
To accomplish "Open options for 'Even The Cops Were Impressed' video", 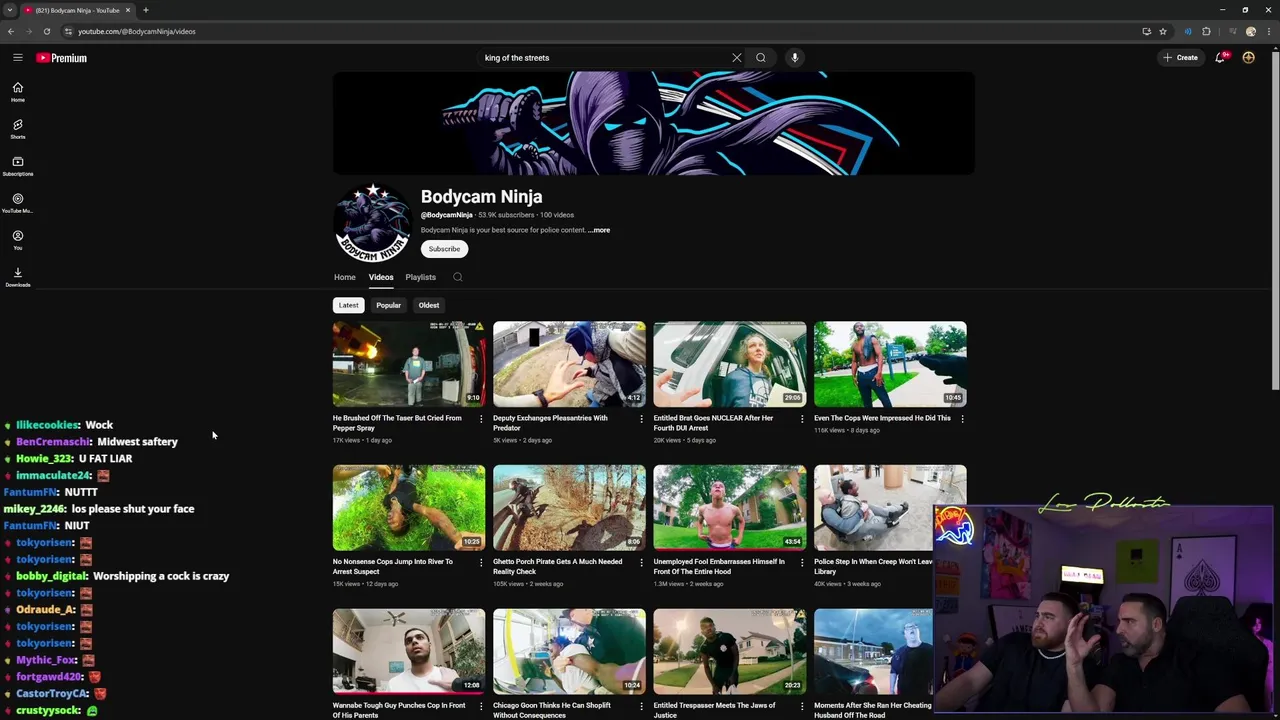I will (x=962, y=419).
